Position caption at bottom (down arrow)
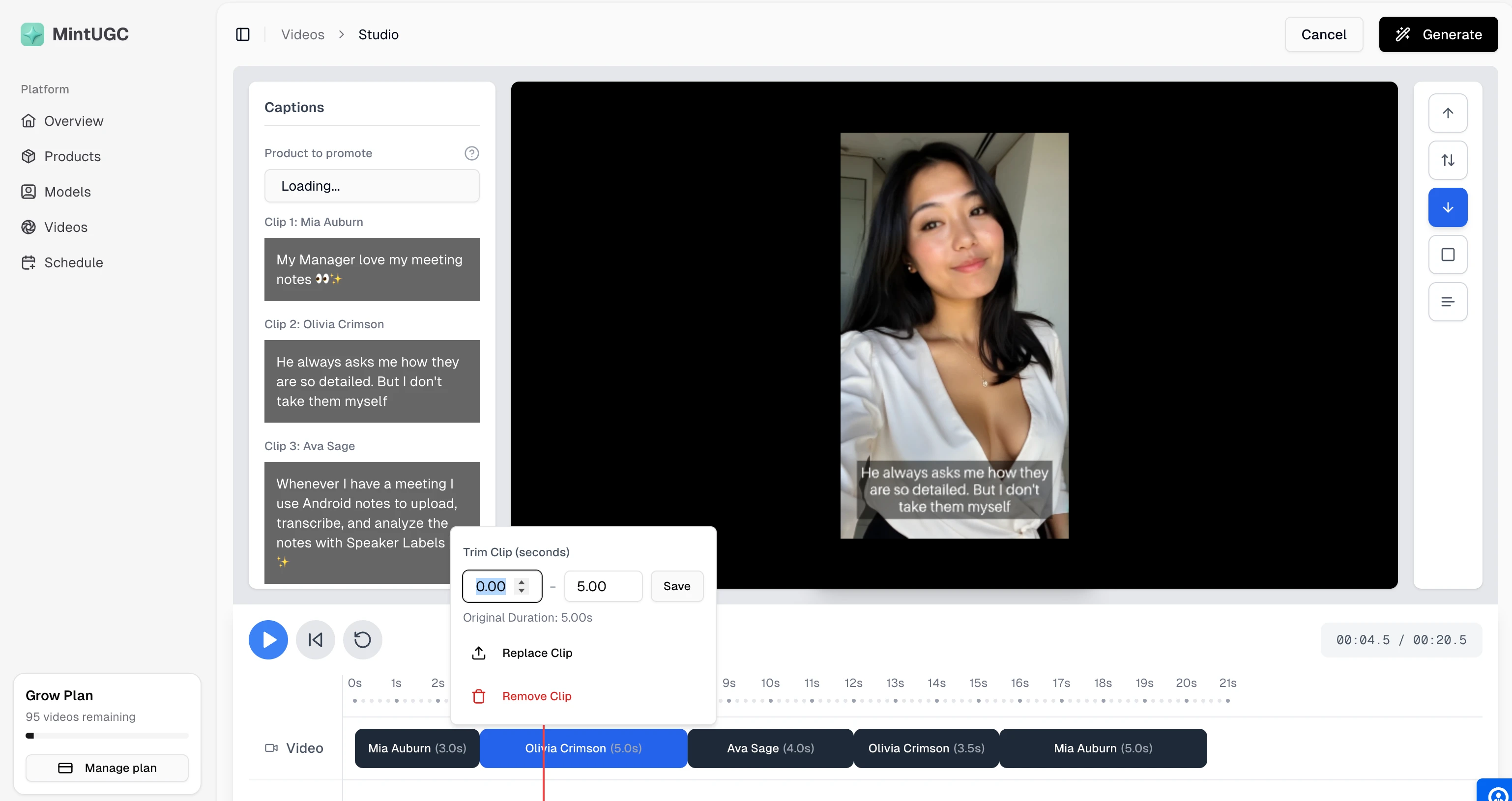The width and height of the screenshot is (1512, 801). pyautogui.click(x=1448, y=208)
